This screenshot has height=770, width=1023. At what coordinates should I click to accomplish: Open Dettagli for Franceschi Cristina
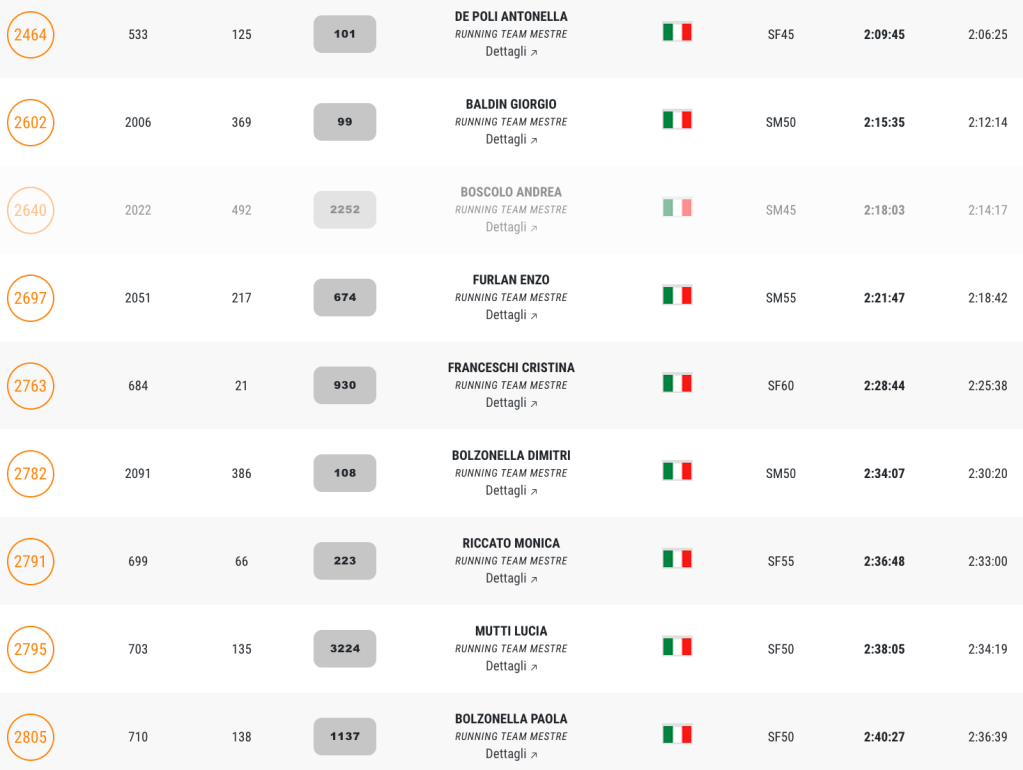tap(511, 403)
